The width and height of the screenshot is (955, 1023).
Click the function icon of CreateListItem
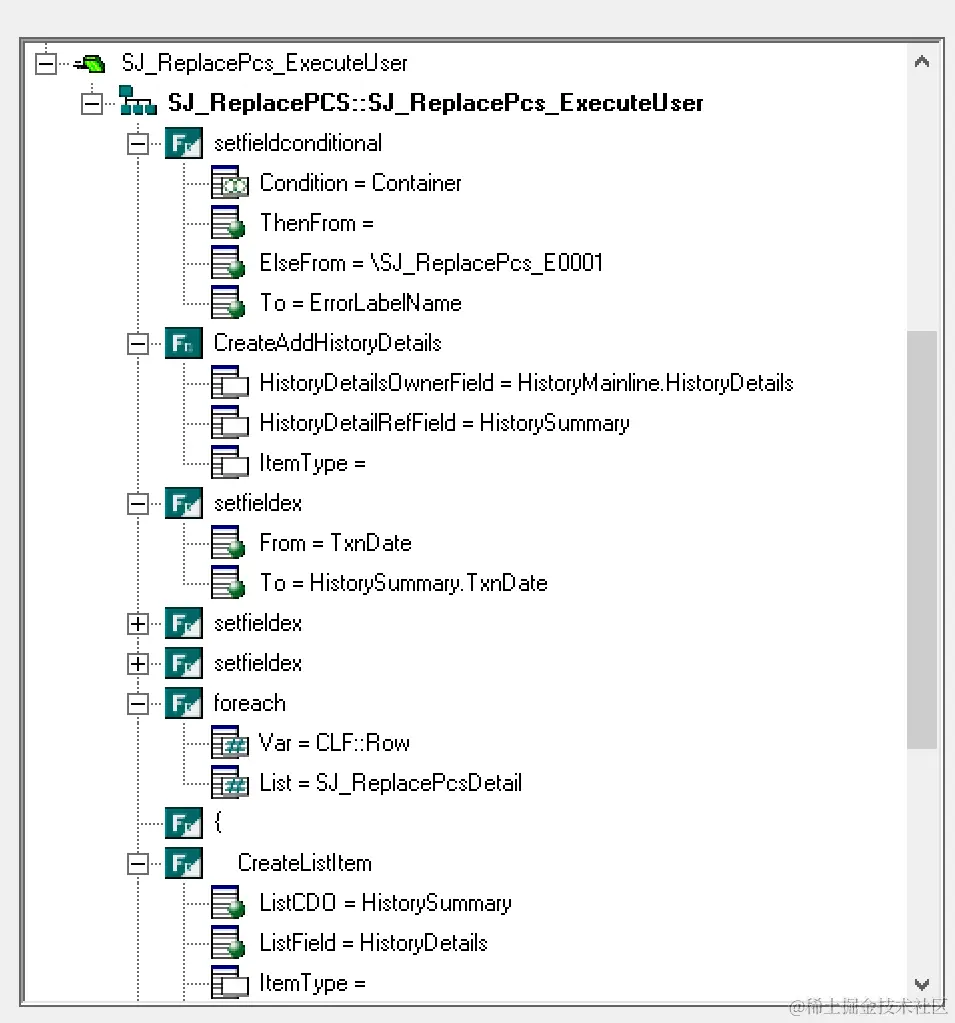(184, 864)
